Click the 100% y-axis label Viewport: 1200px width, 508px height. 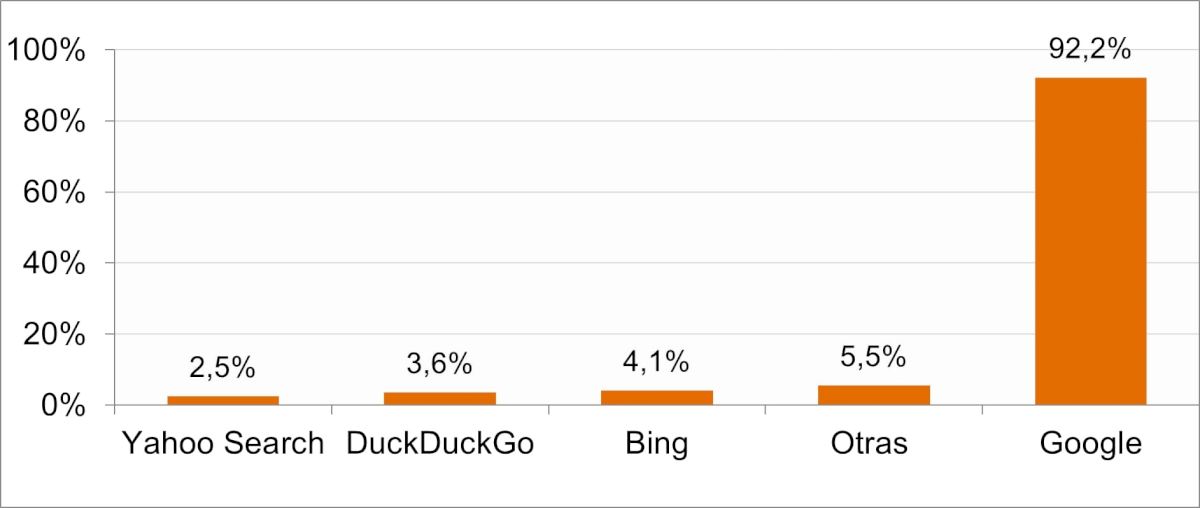47,50
